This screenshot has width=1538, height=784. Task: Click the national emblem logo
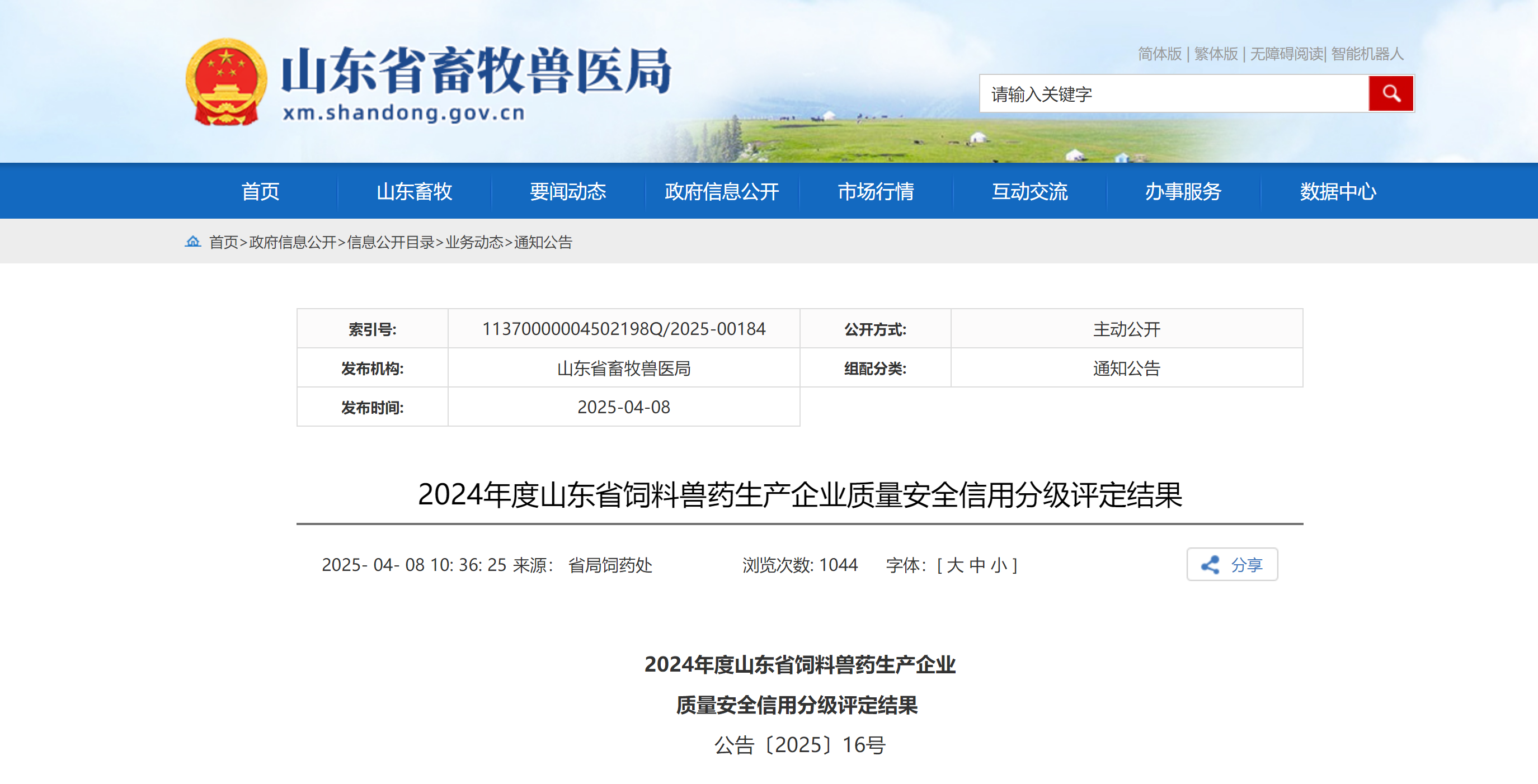click(x=225, y=82)
